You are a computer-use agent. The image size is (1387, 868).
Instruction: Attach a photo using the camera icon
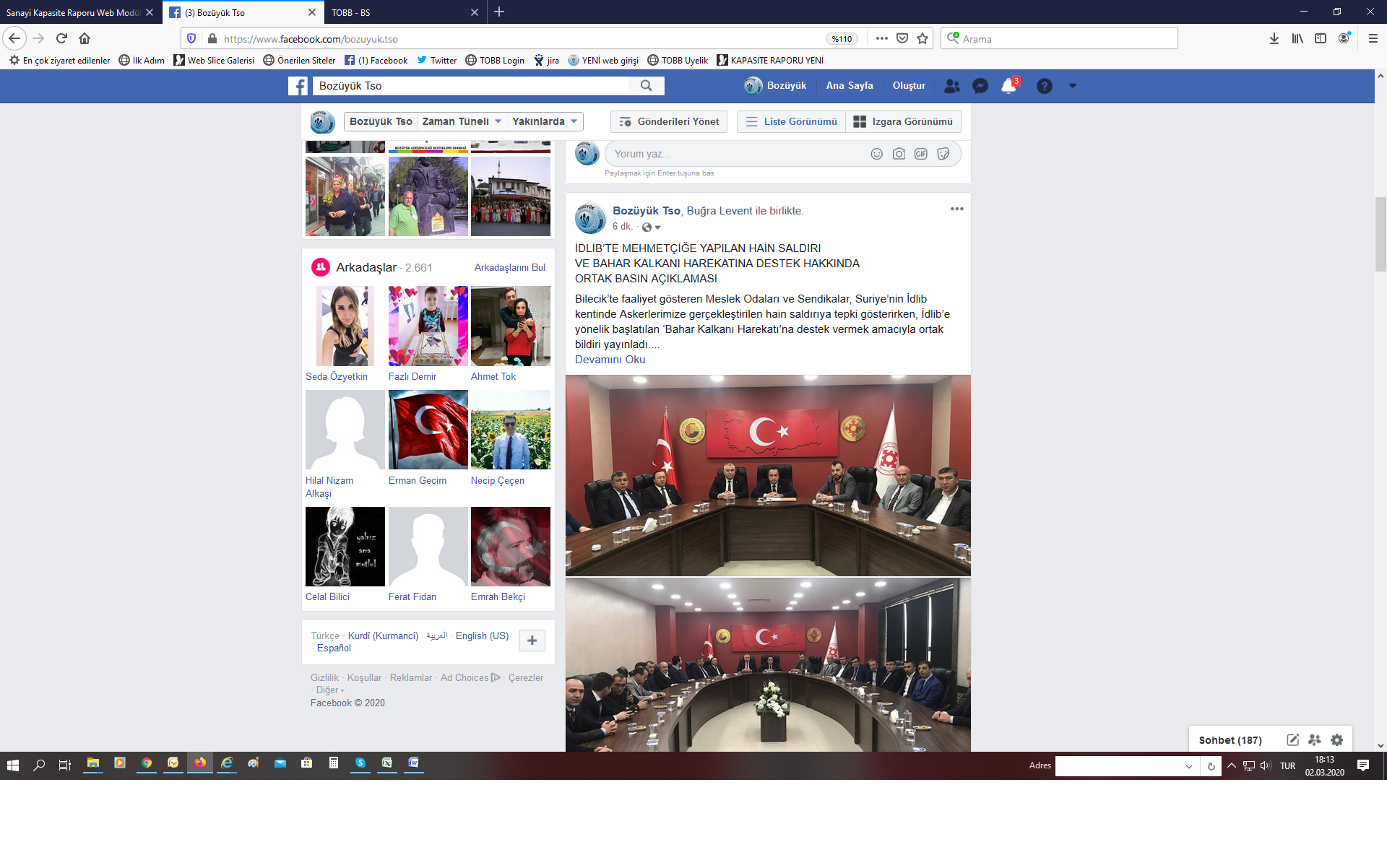(x=899, y=154)
